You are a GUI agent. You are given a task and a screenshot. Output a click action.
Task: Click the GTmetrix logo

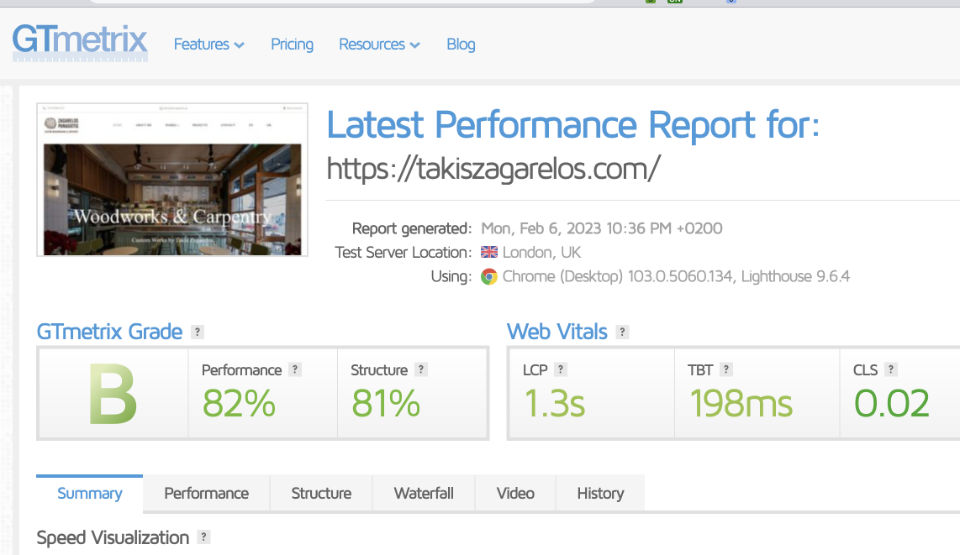click(80, 43)
